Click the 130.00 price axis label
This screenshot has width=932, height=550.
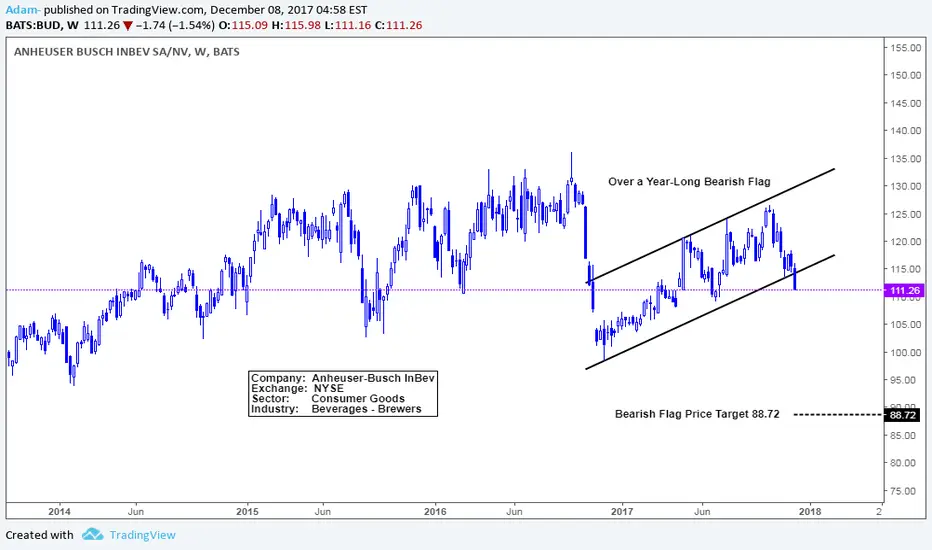click(x=906, y=186)
